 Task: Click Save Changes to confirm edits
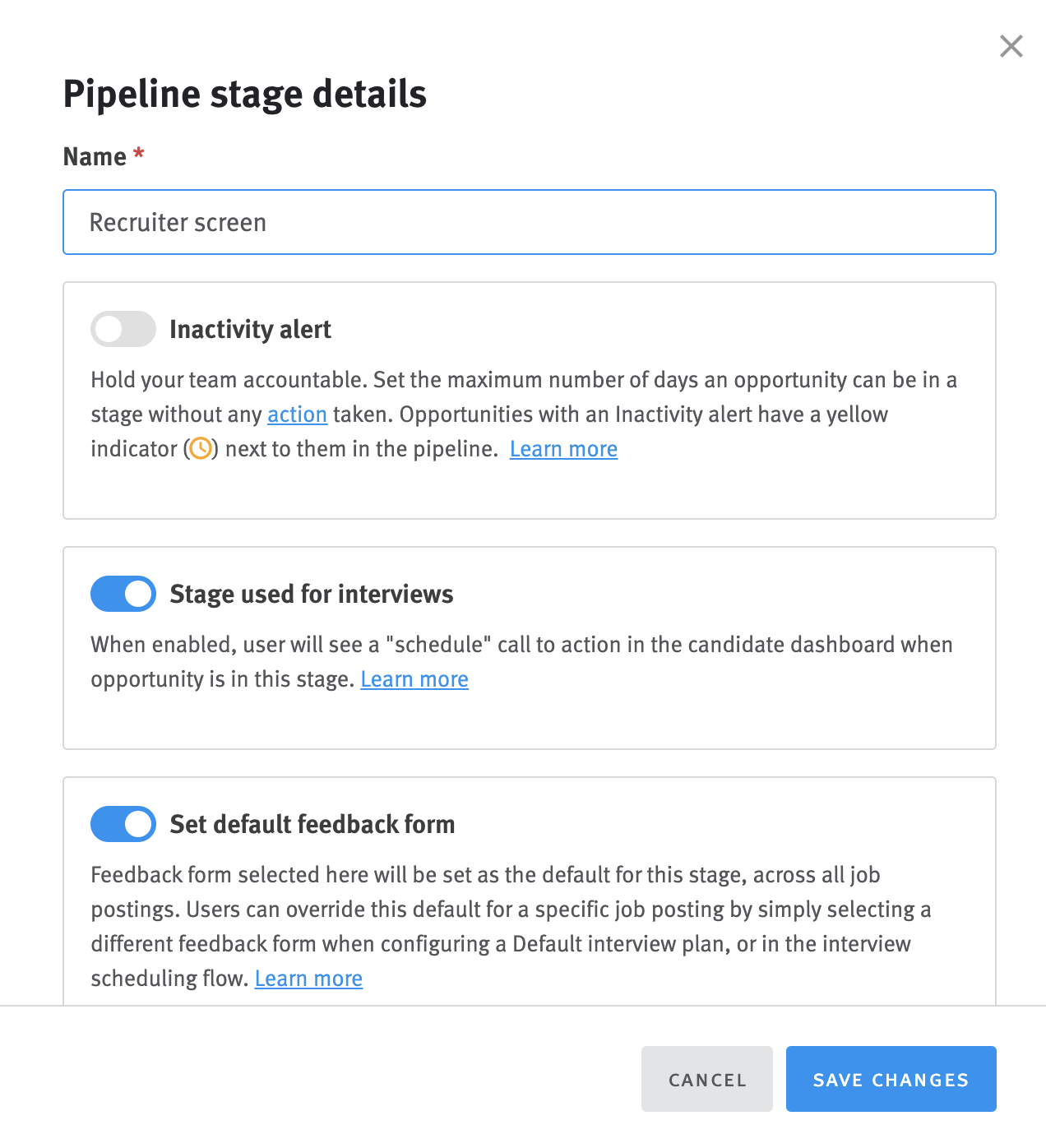(x=891, y=1079)
